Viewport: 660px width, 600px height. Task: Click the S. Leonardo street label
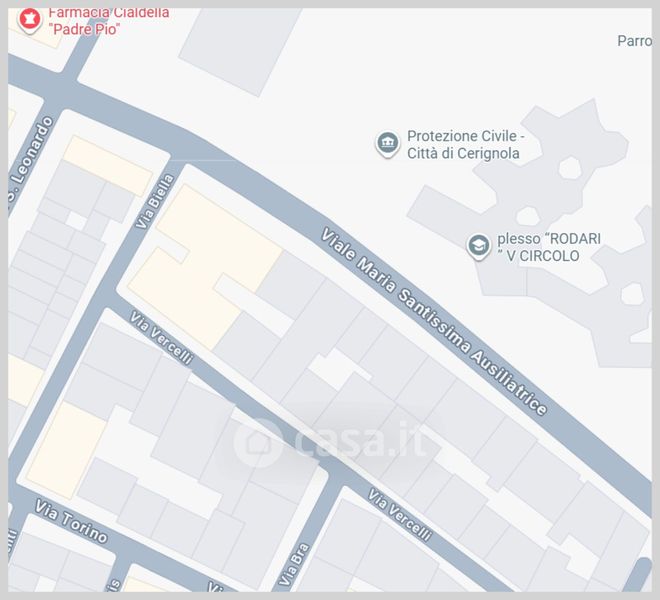30,162
